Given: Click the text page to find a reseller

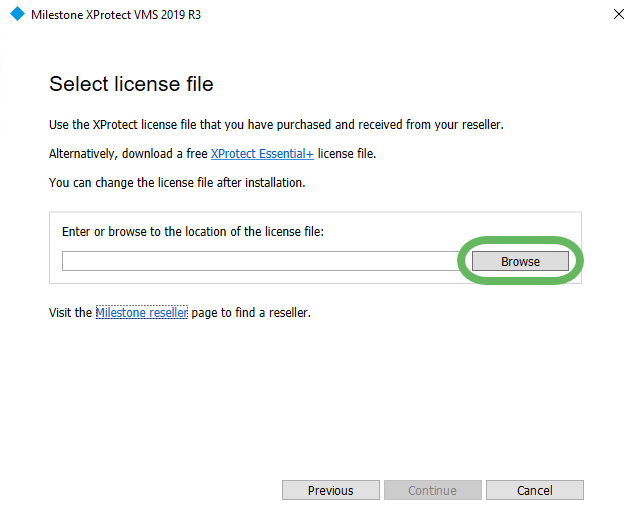Looking at the screenshot, I should [x=250, y=312].
